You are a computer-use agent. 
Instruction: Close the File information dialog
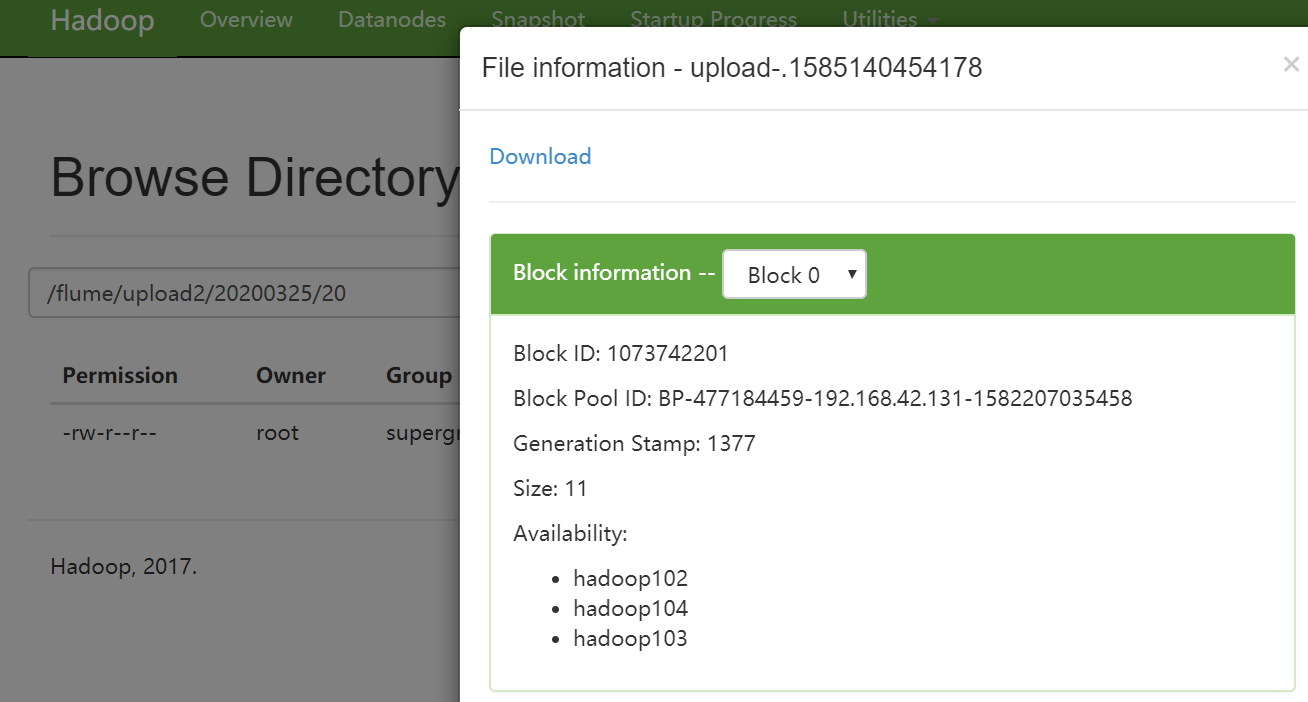pos(1291,65)
